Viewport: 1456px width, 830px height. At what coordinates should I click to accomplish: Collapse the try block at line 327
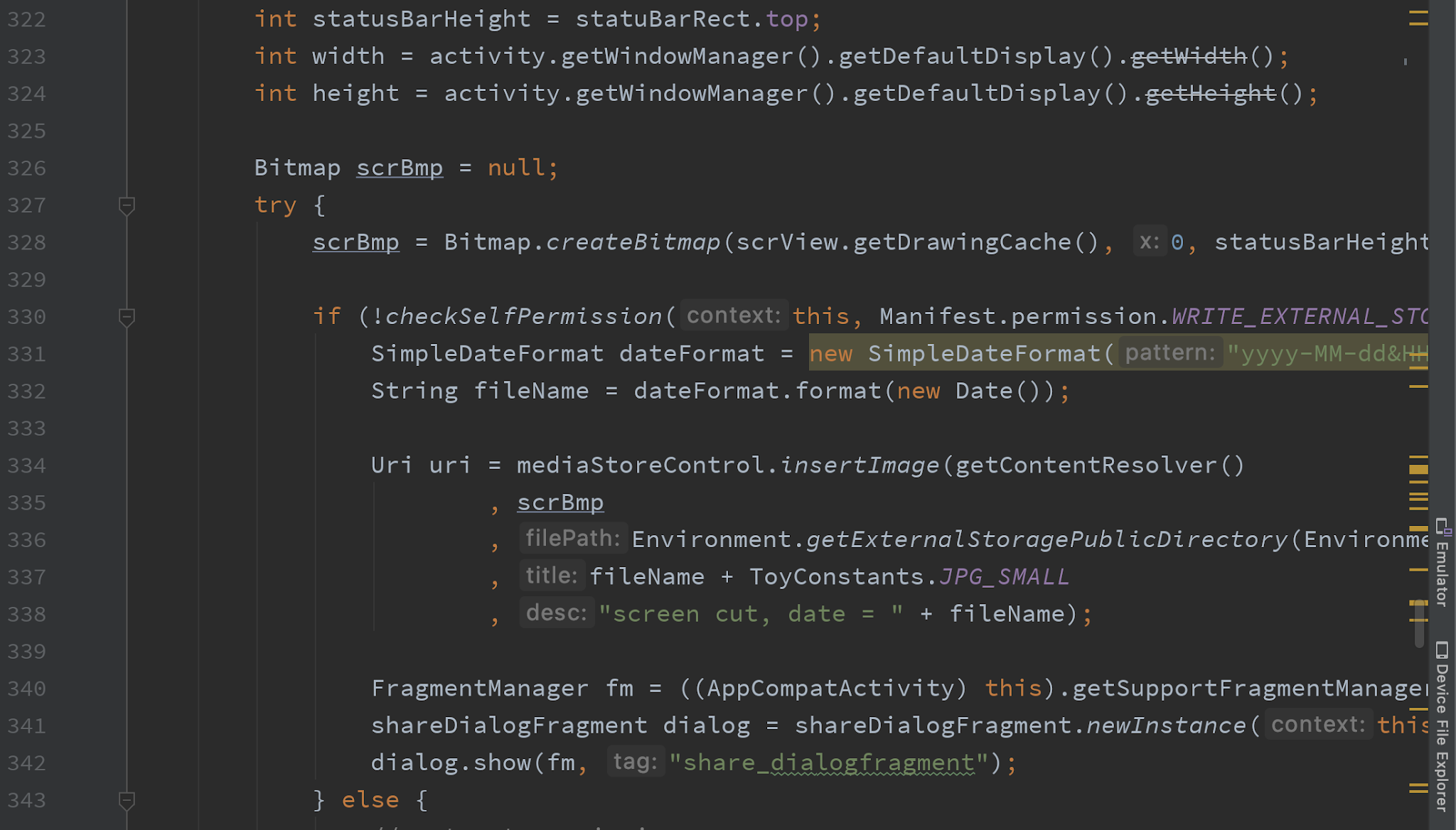coord(127,205)
